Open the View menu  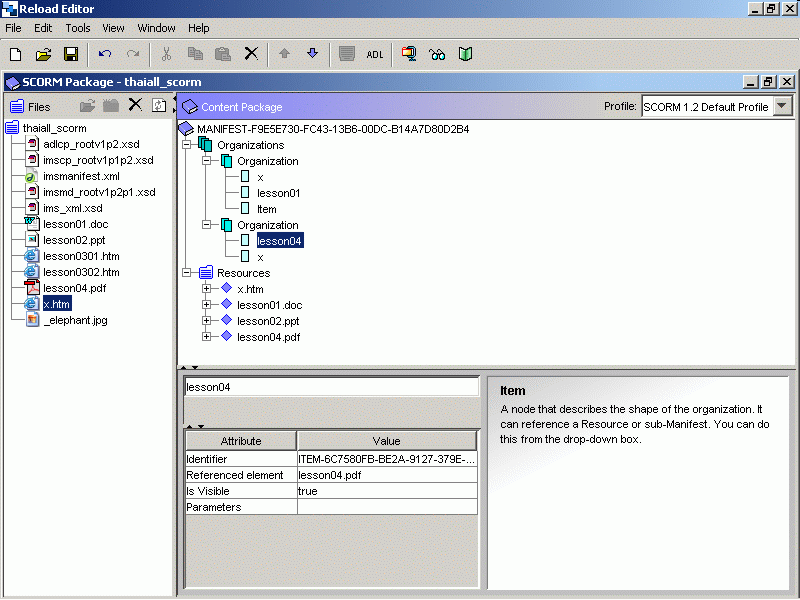[x=113, y=28]
